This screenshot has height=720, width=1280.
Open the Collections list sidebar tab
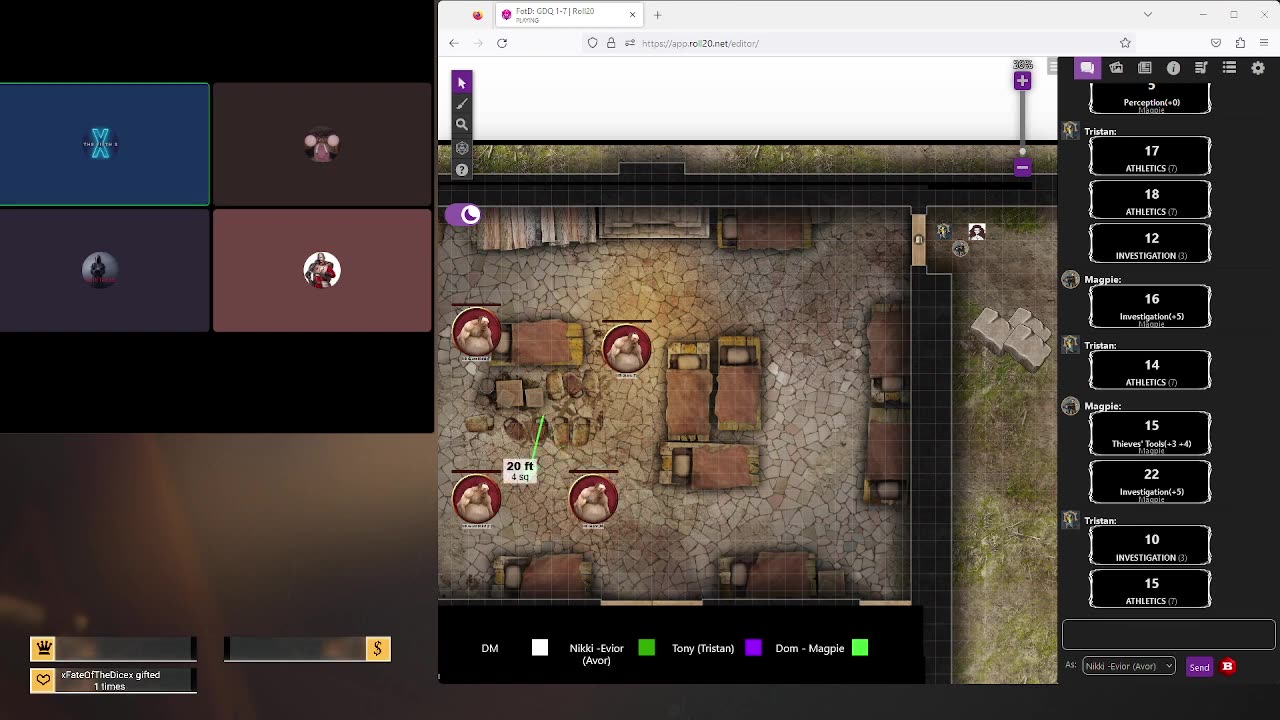coord(1229,68)
